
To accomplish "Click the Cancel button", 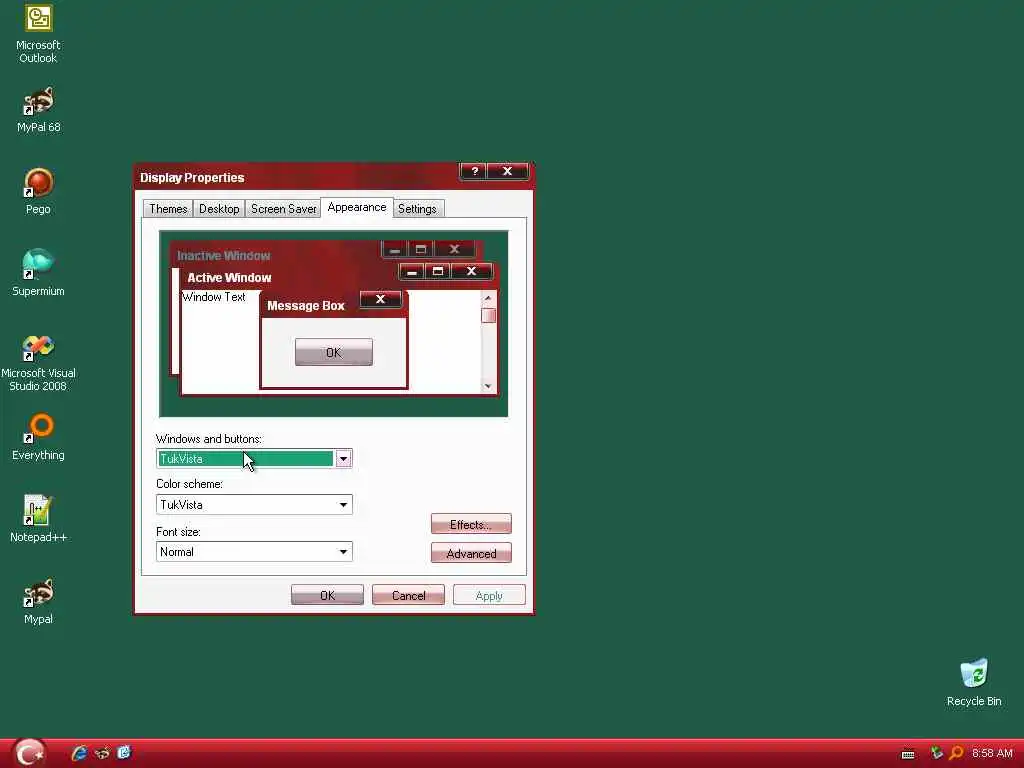I will coord(408,596).
